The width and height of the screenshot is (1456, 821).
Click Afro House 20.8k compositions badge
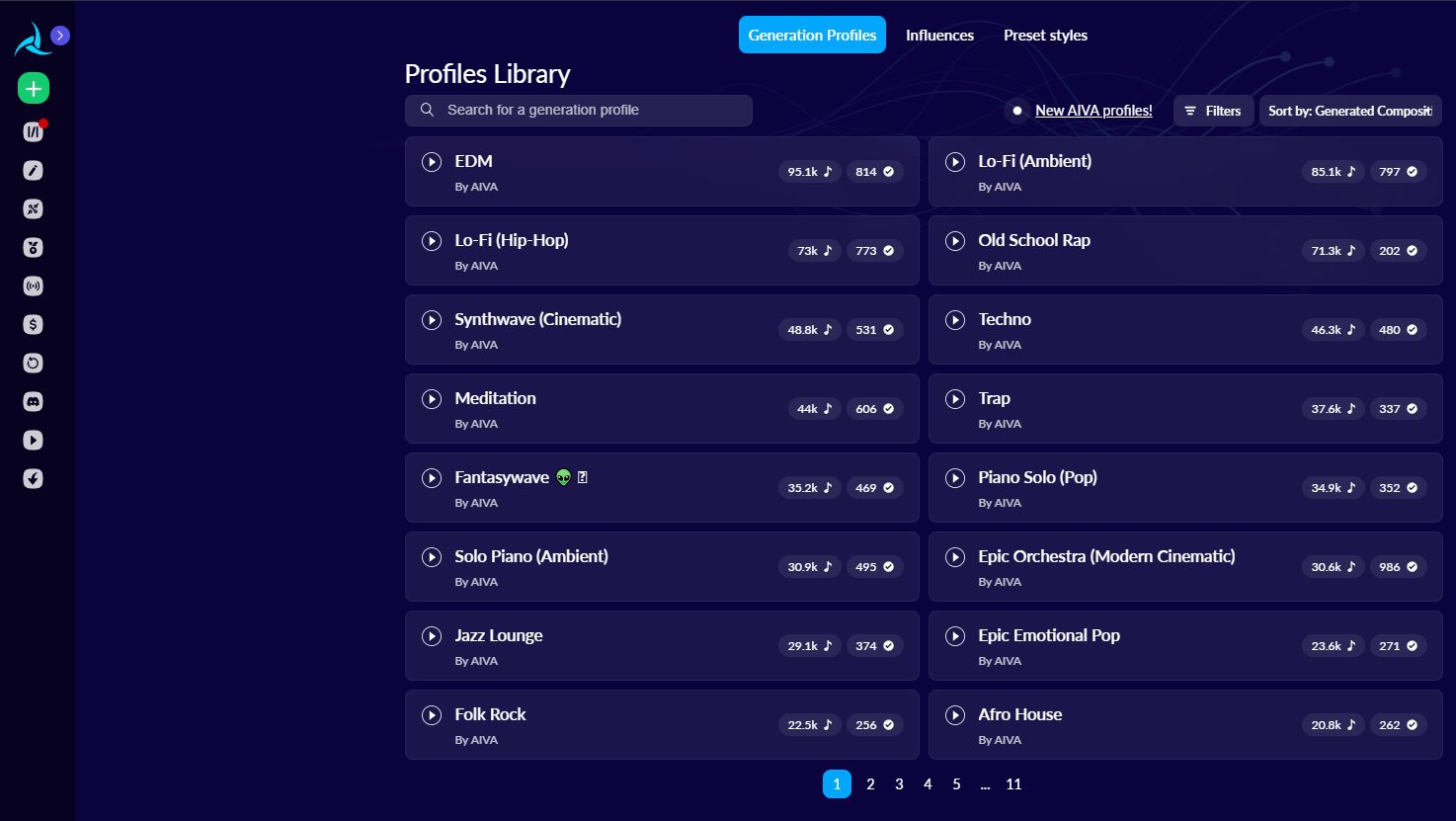tap(1334, 725)
